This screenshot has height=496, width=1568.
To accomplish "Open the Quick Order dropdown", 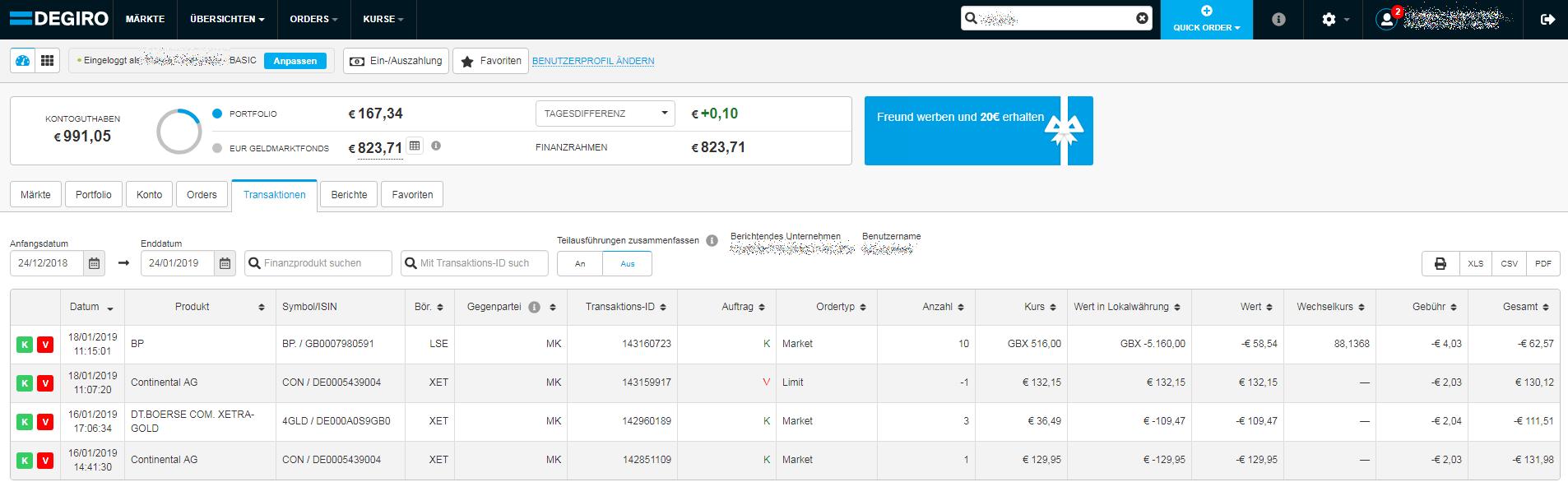I will [x=1207, y=20].
